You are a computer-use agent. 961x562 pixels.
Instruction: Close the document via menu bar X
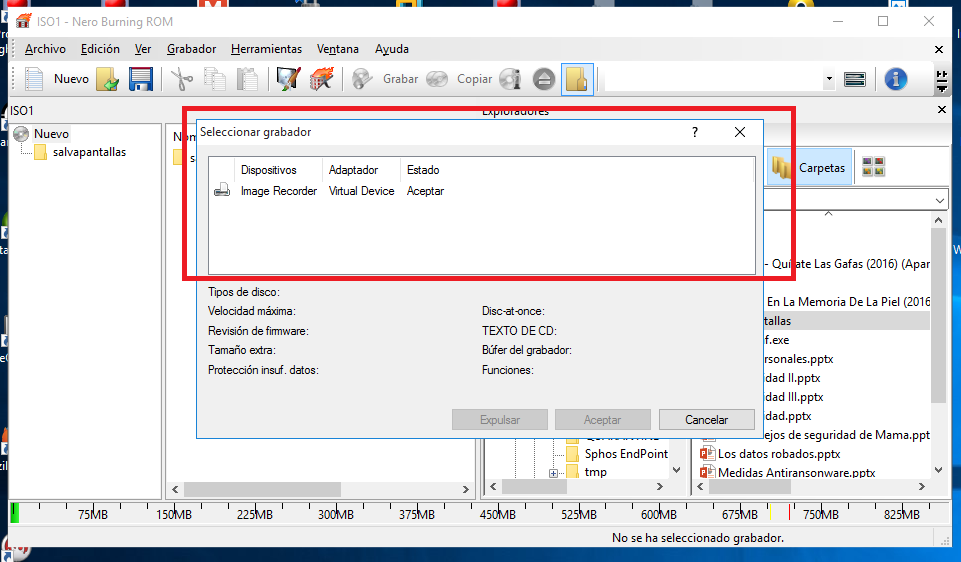(x=938, y=49)
